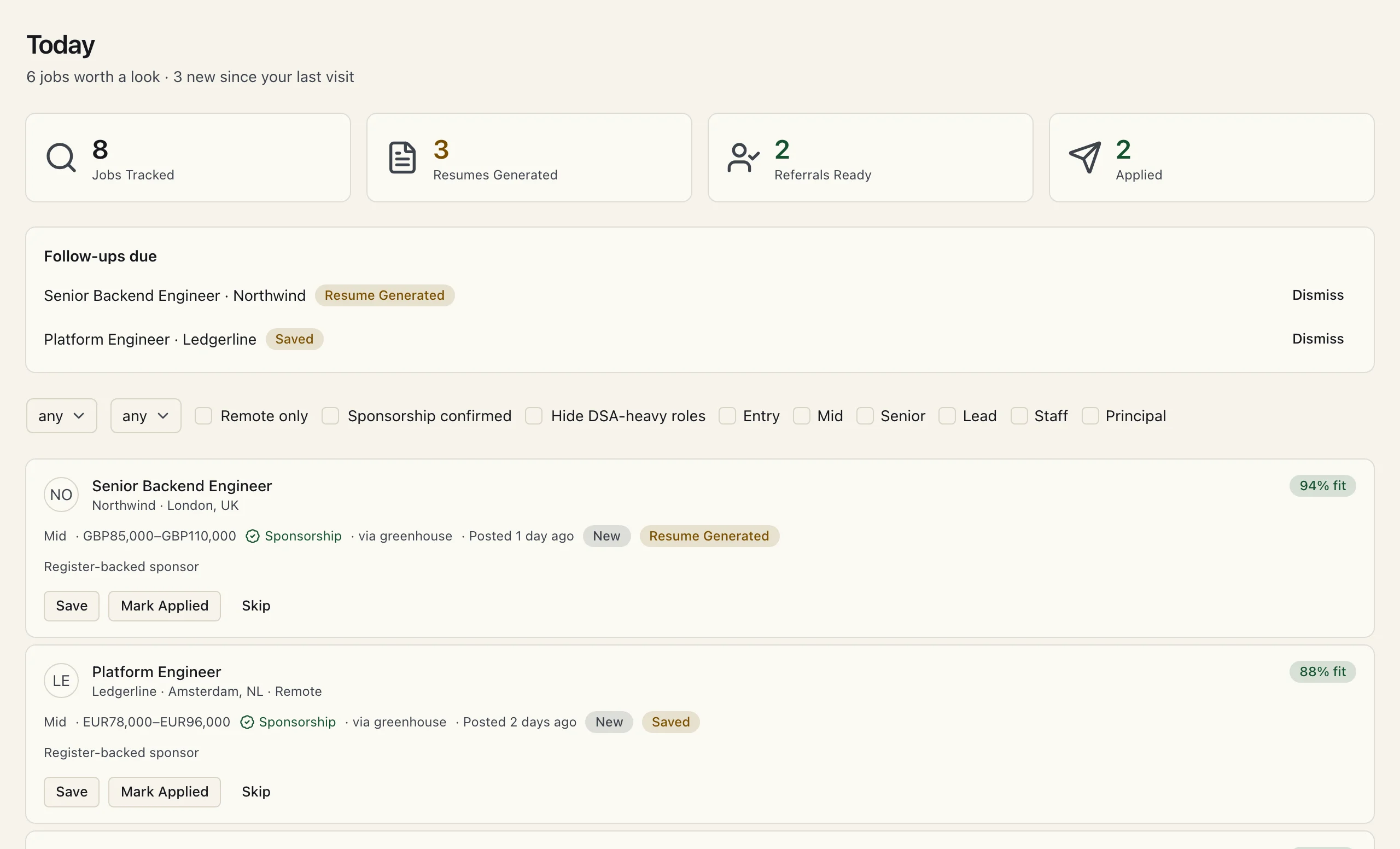This screenshot has width=1400, height=849.
Task: Click 'Ledgerline · Amsterdam, NL · Remote' text
Action: click(x=207, y=691)
